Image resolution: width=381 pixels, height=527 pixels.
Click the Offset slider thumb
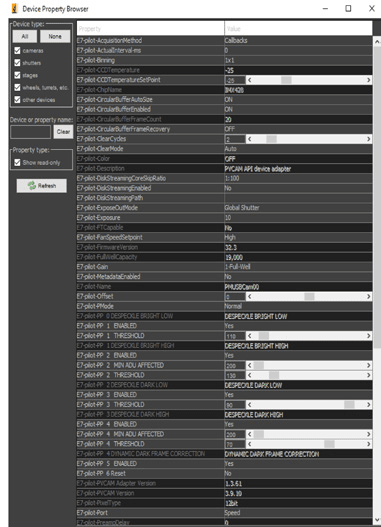[309, 296]
